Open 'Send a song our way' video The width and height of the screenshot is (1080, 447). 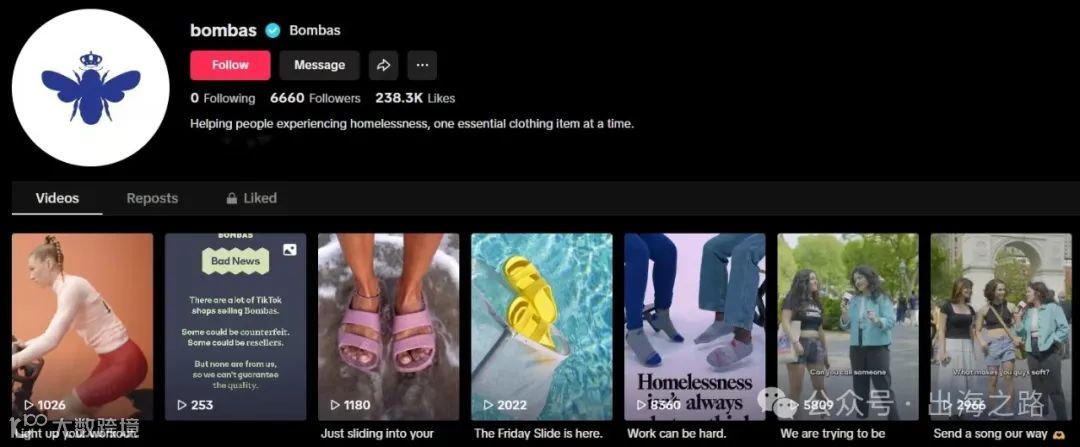pyautogui.click(x=1001, y=326)
